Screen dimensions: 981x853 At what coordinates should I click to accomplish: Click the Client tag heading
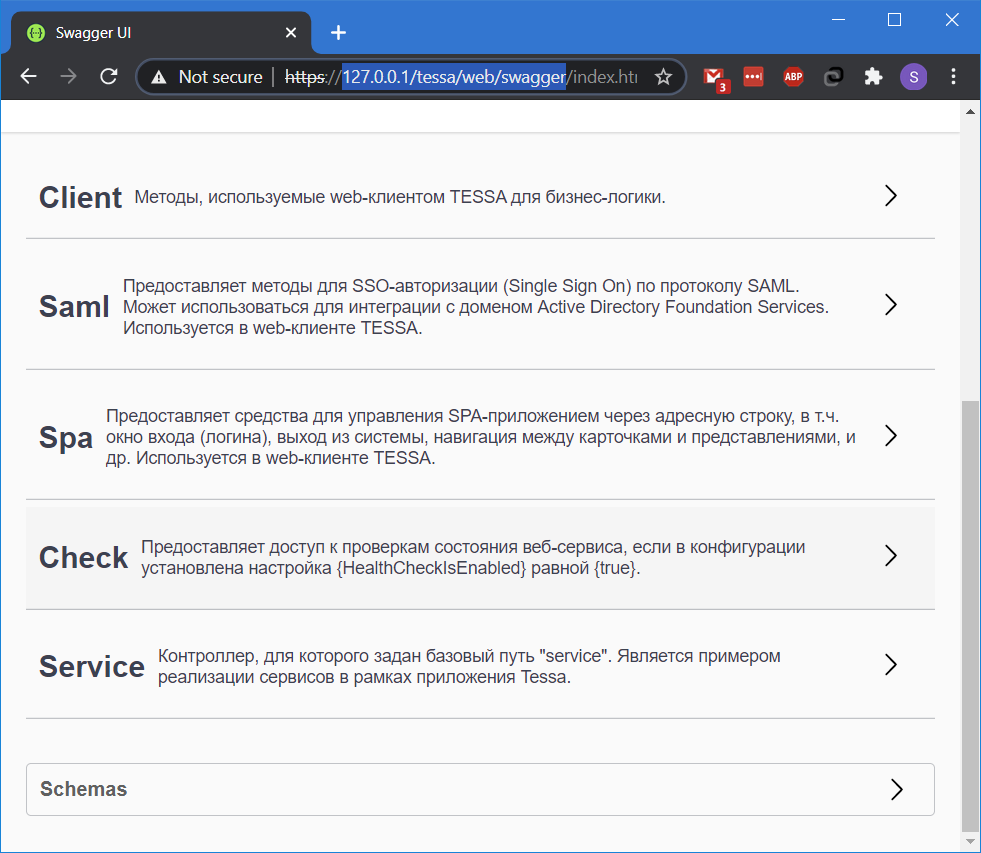point(80,198)
